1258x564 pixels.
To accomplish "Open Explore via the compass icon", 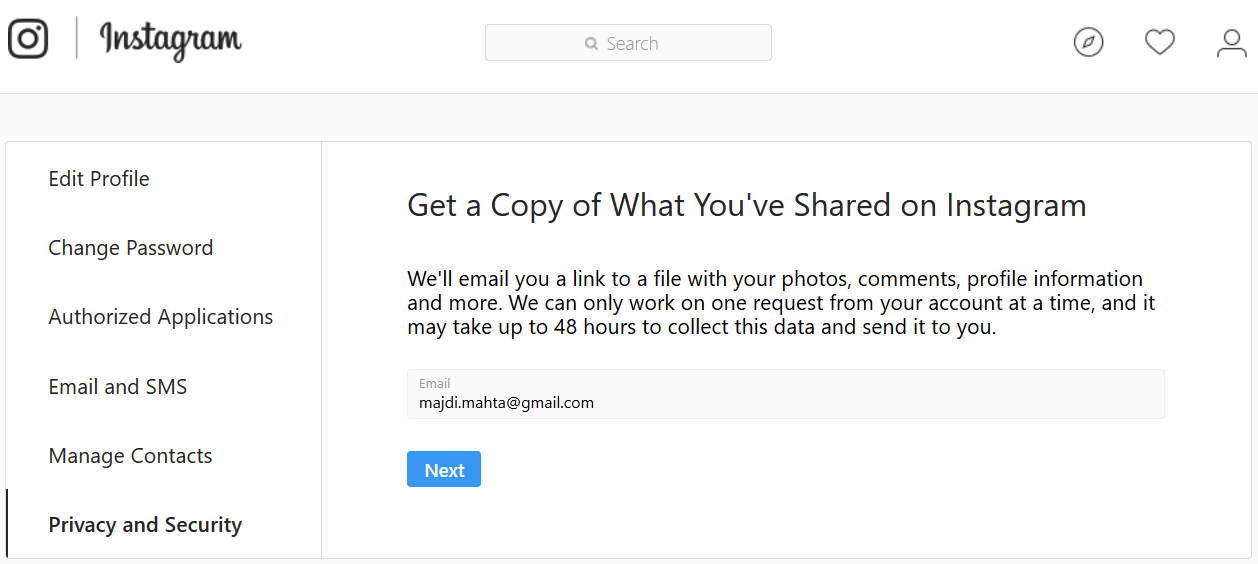I will click(x=1088, y=42).
